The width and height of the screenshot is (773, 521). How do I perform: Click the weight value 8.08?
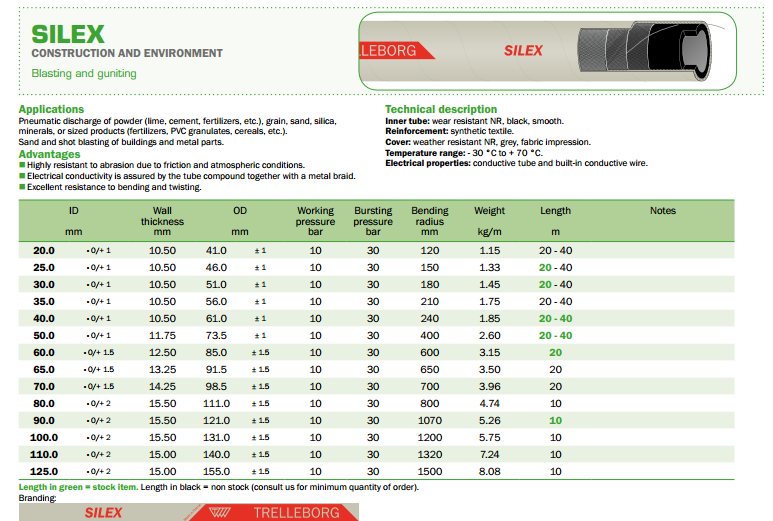[x=489, y=471]
